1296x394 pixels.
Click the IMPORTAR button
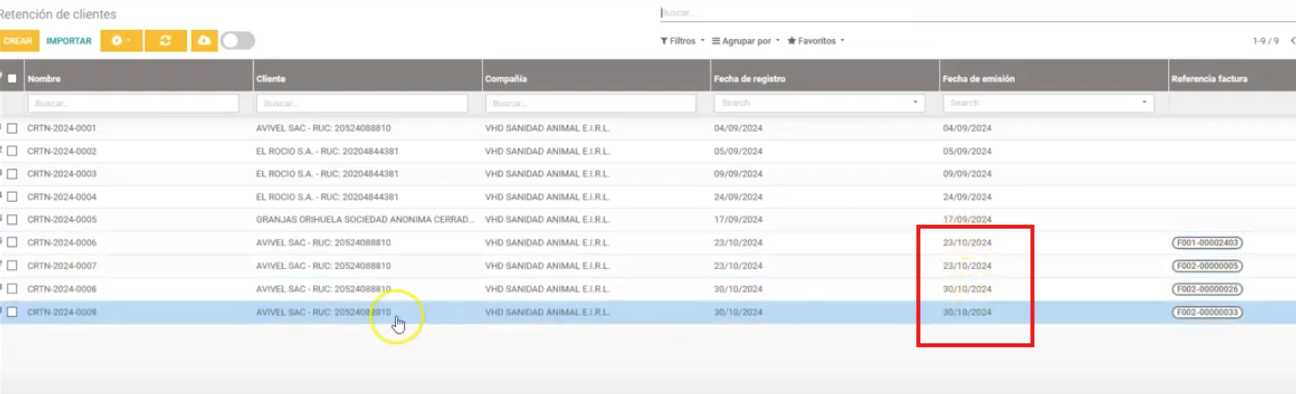tap(69, 41)
